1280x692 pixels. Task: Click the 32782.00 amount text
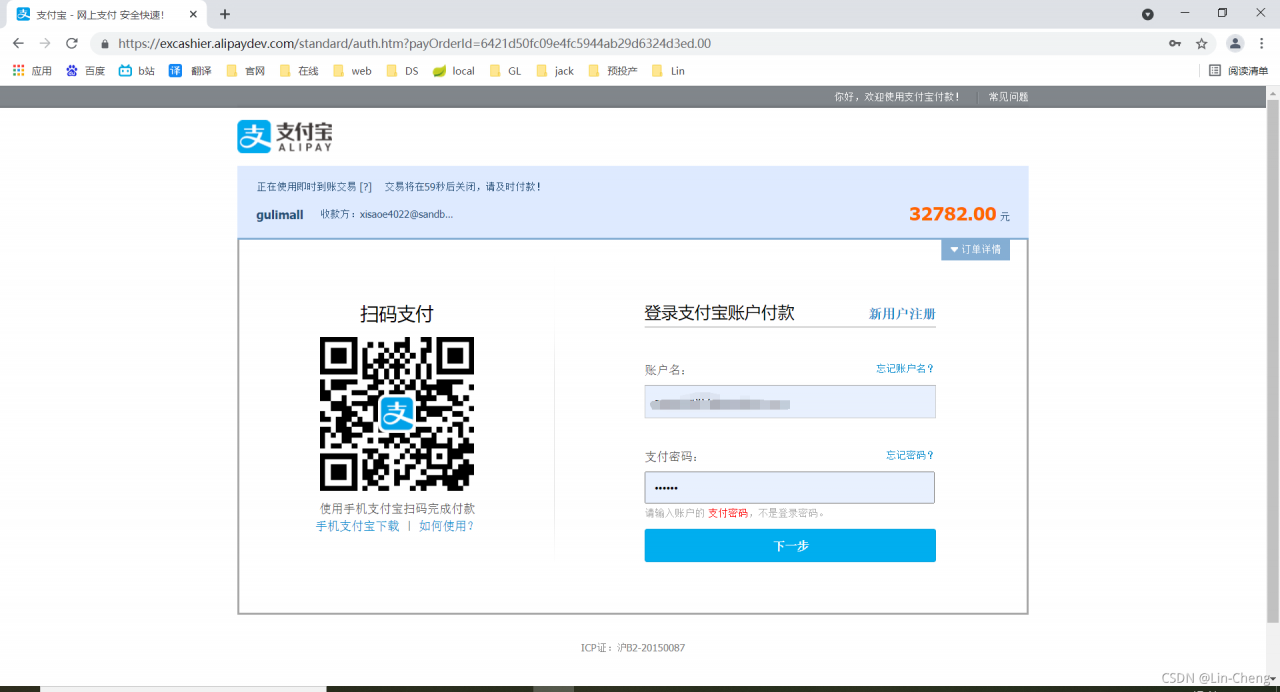[x=953, y=214]
